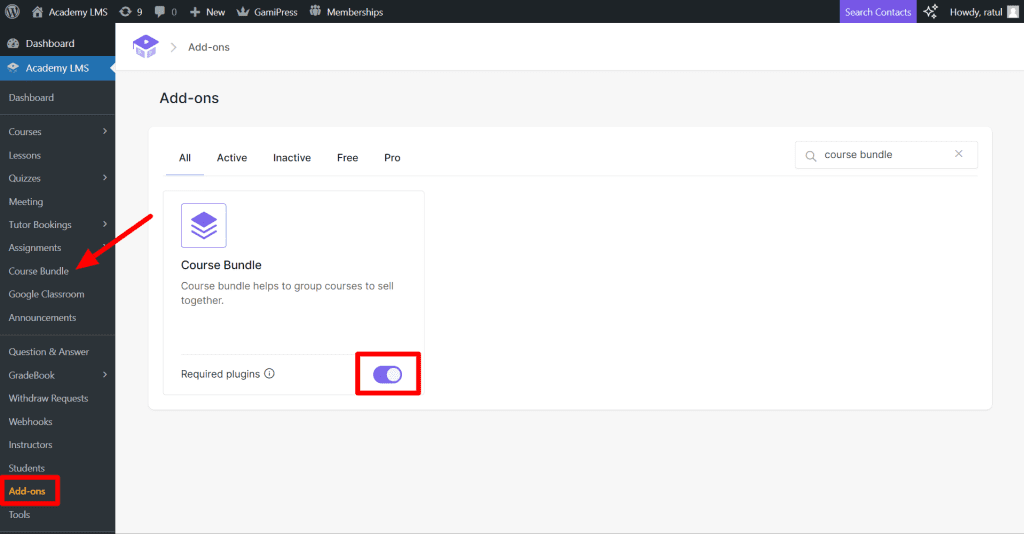Switch to the Pro add-ons tab
Viewport: 1024px width, 534px height.
click(392, 158)
